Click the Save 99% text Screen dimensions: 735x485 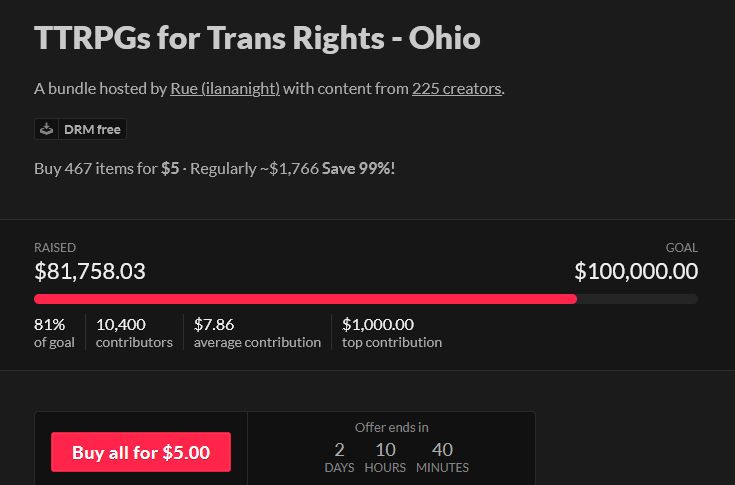pos(358,169)
